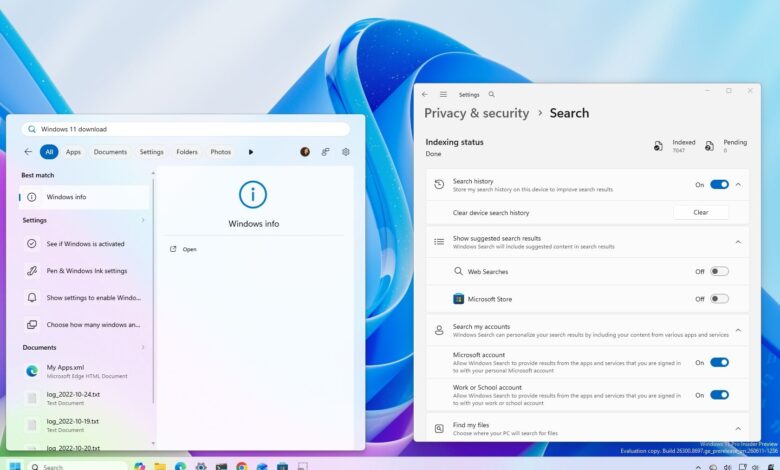
Task: Collapse the Search my accounts chevron
Action: [738, 330]
